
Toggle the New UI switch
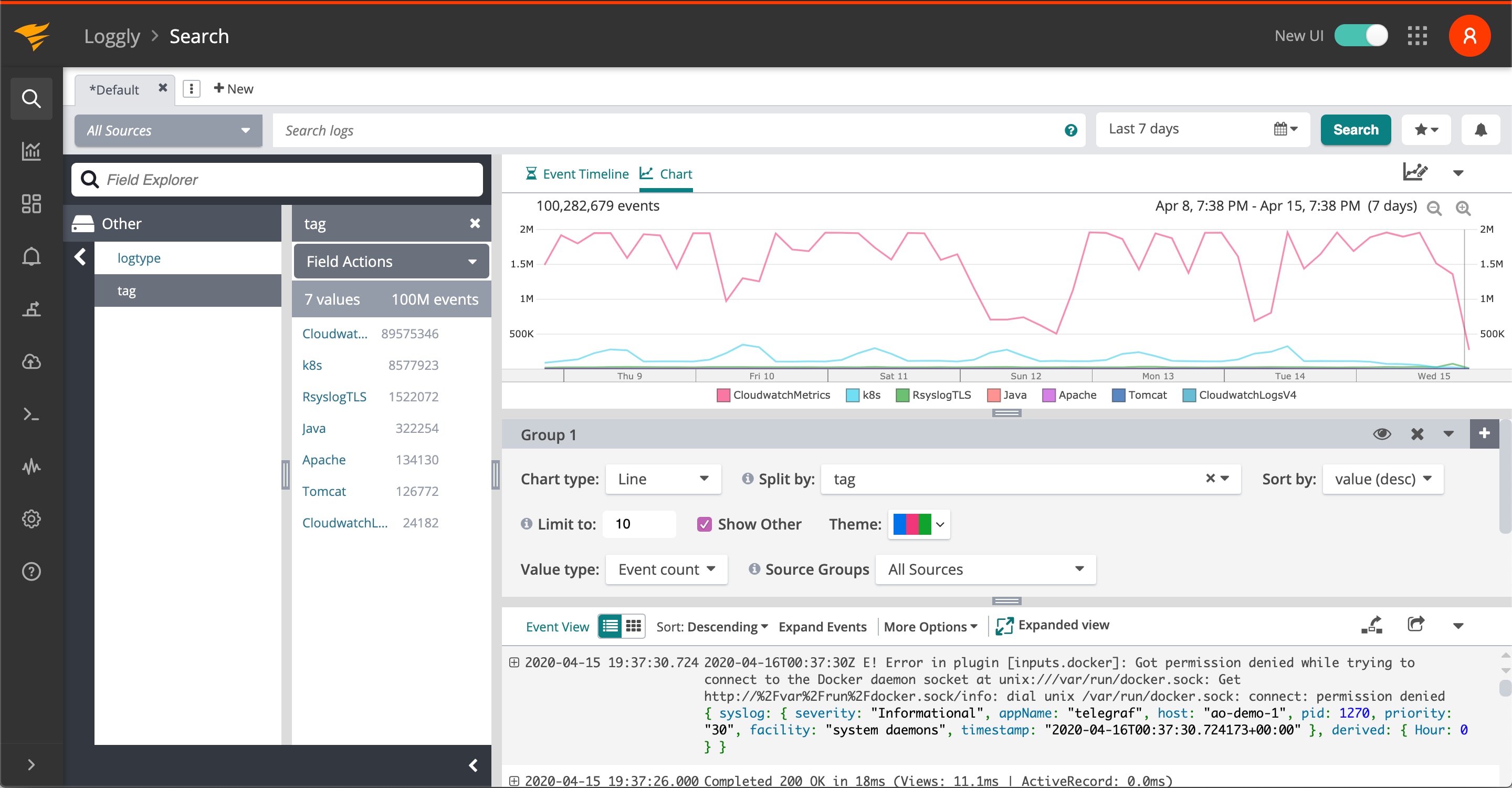(1361, 36)
